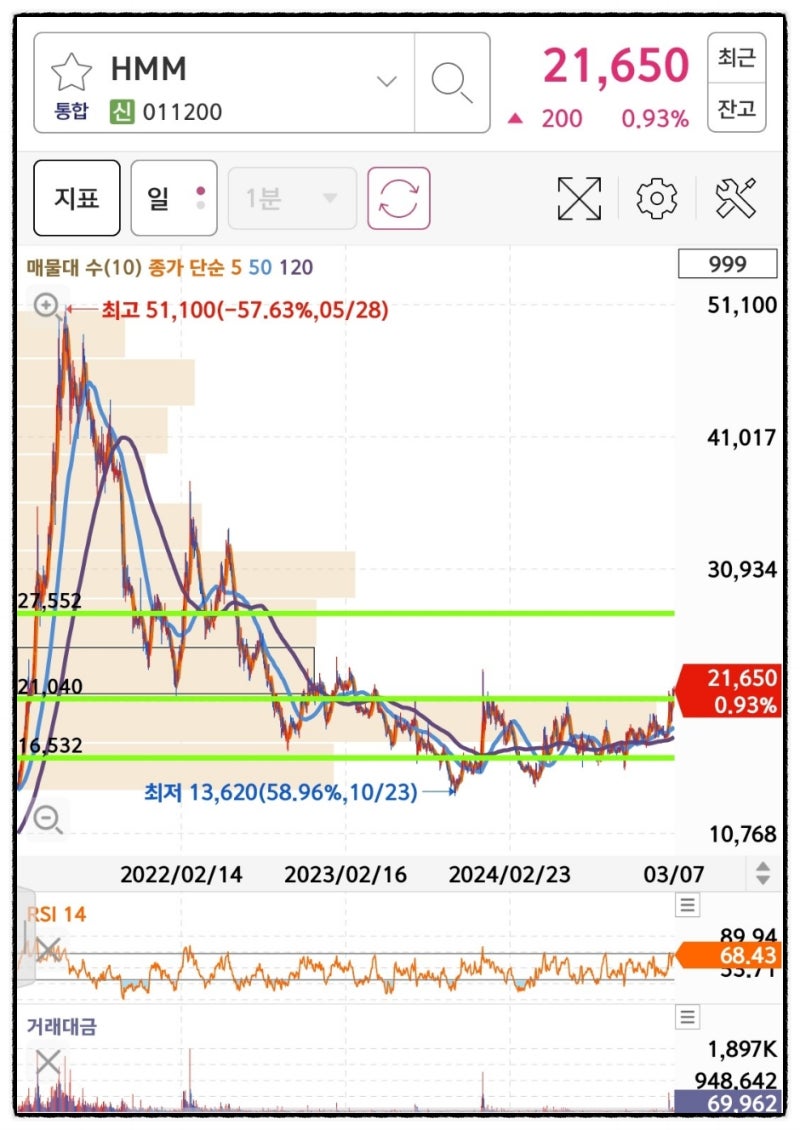This screenshot has height=1130, width=800.
Task: Open the stock search magnifier
Action: 452,82
